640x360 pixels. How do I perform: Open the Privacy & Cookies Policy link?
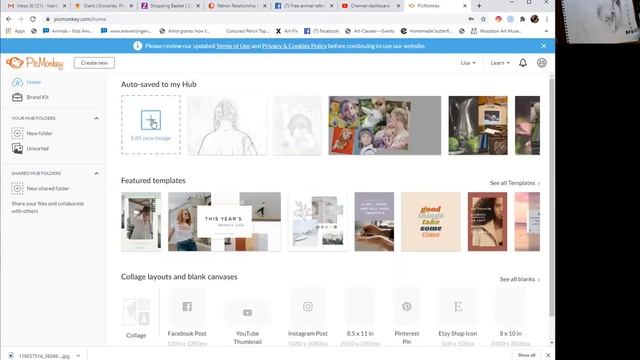click(x=294, y=46)
